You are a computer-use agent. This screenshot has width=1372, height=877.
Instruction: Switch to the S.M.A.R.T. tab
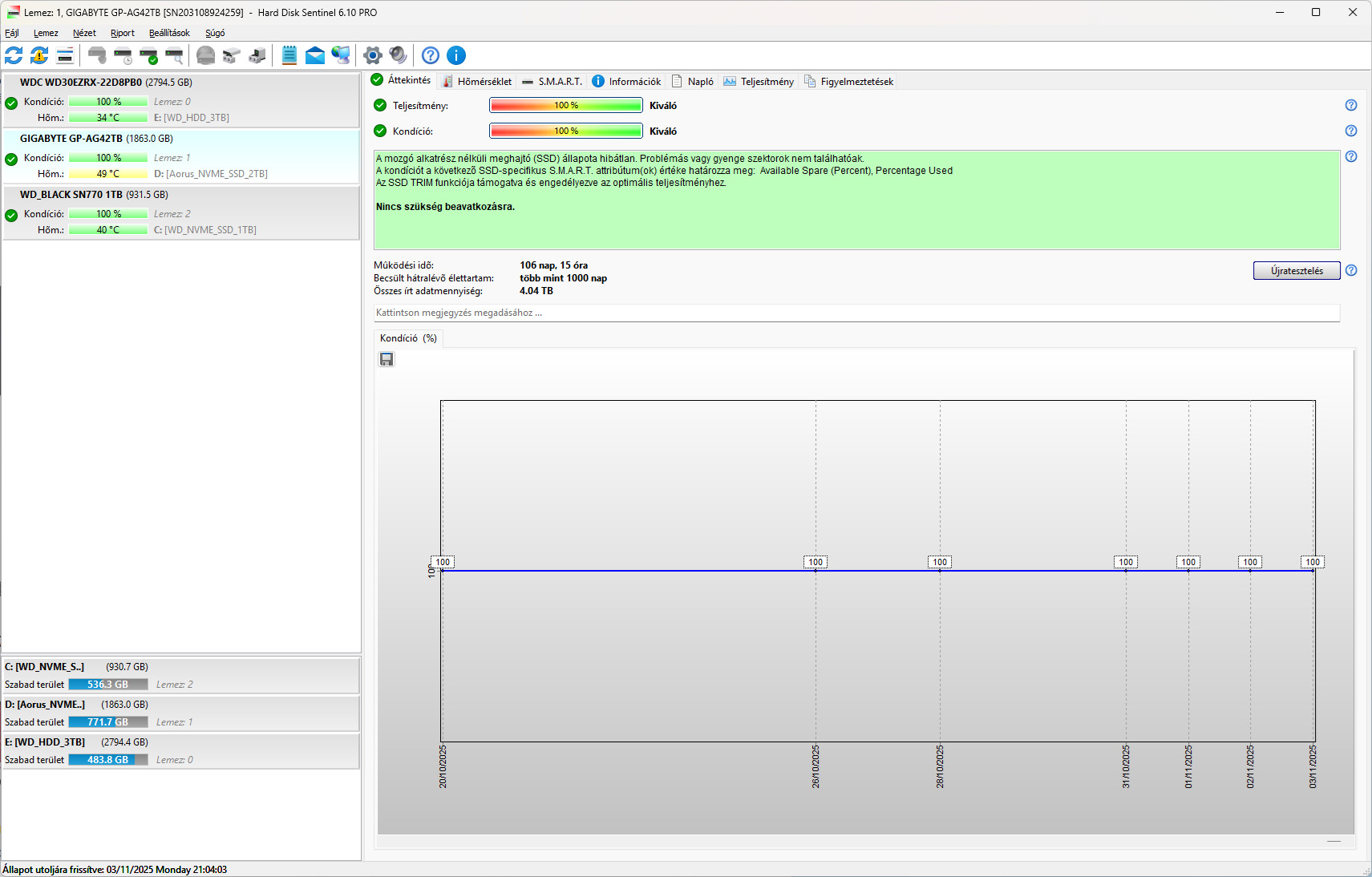tap(552, 82)
